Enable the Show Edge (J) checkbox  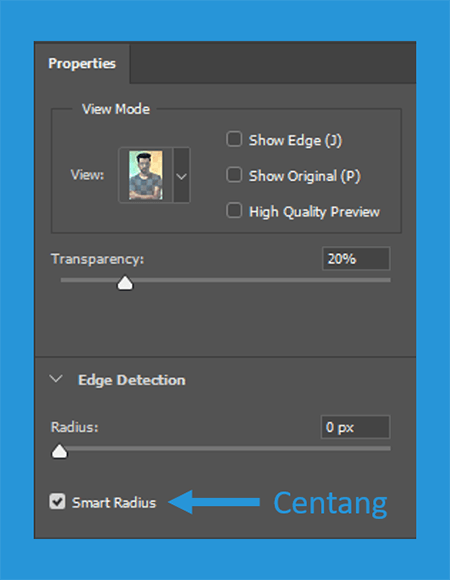pos(234,139)
